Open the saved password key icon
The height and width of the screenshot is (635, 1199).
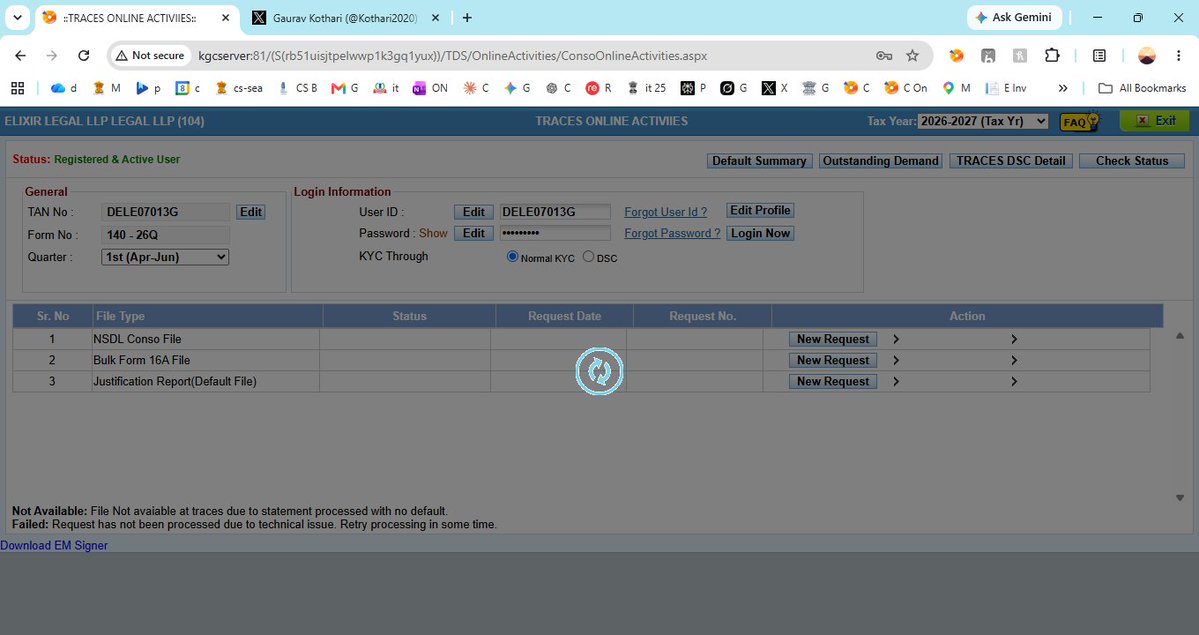pyautogui.click(x=884, y=56)
